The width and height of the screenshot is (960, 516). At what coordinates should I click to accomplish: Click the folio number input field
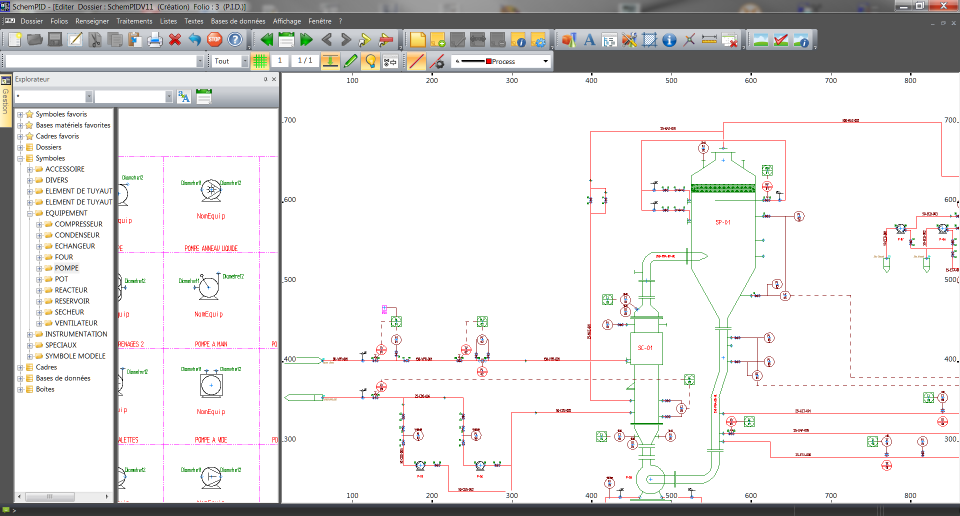coord(280,61)
